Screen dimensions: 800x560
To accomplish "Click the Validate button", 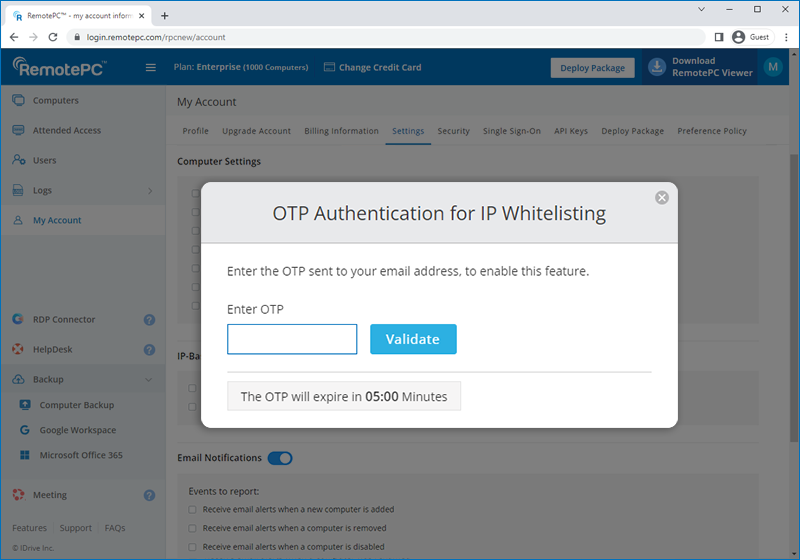I will 413,339.
